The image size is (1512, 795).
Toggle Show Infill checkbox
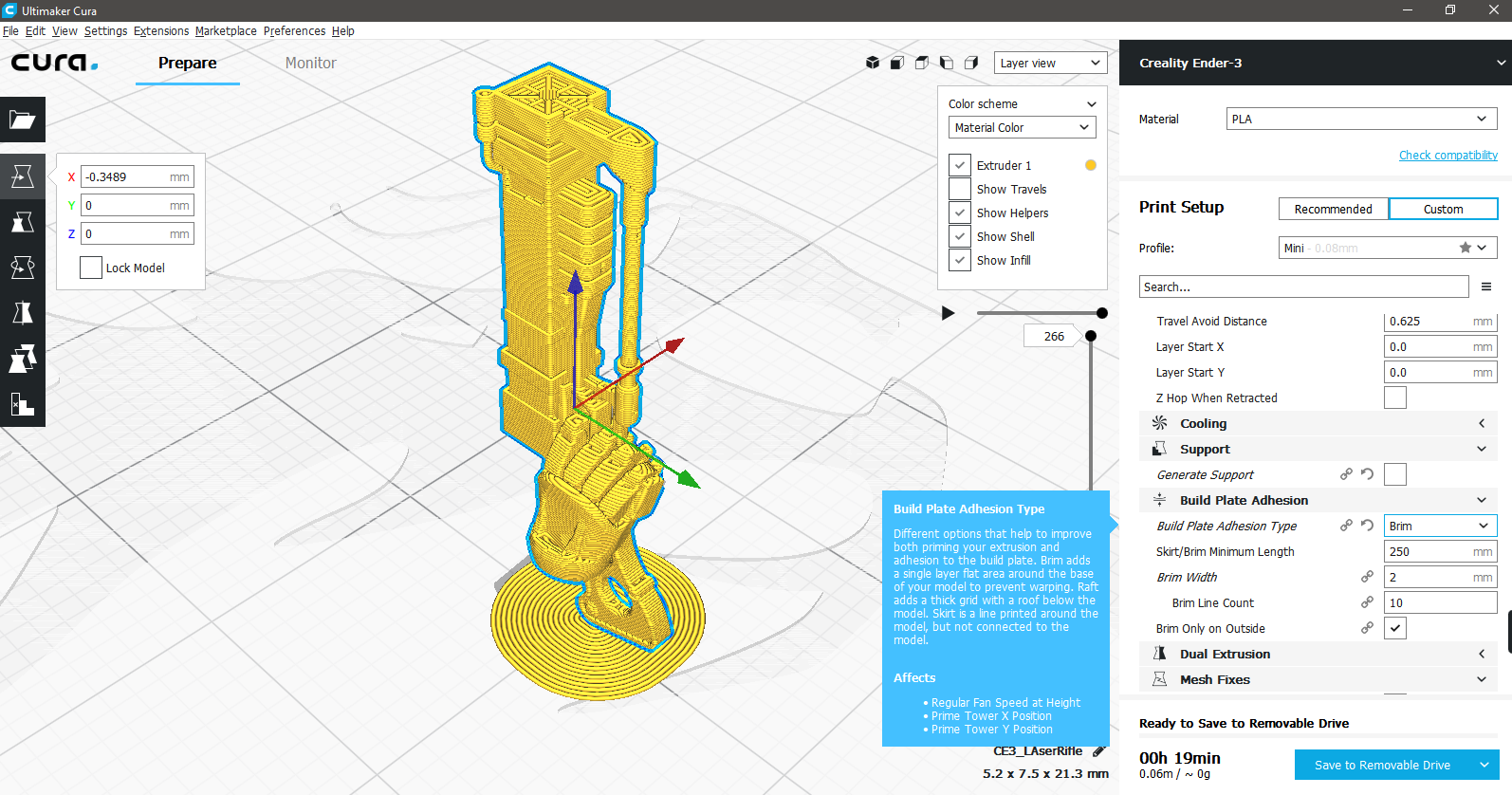coord(960,260)
